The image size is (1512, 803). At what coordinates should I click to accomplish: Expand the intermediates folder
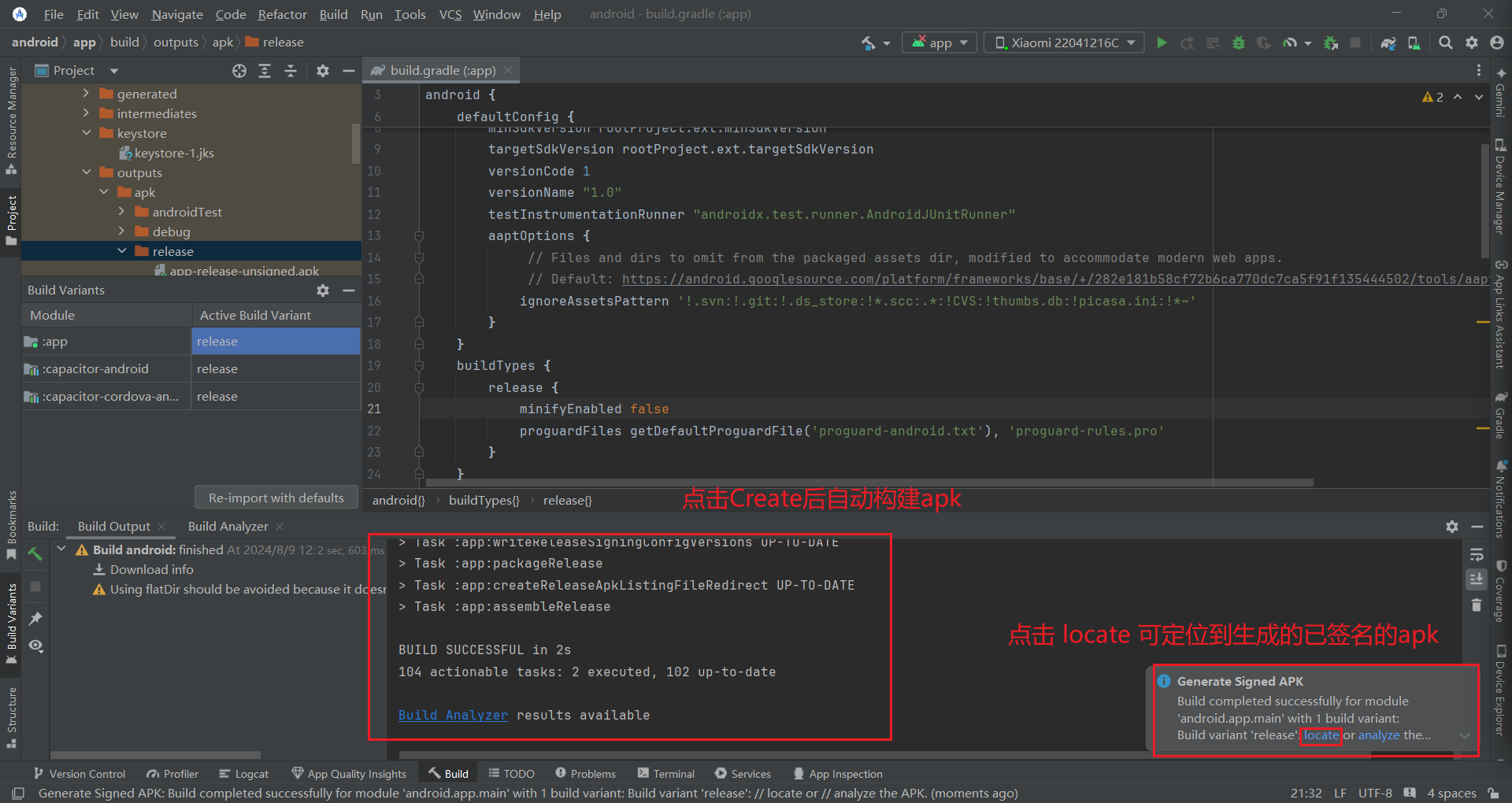(86, 113)
